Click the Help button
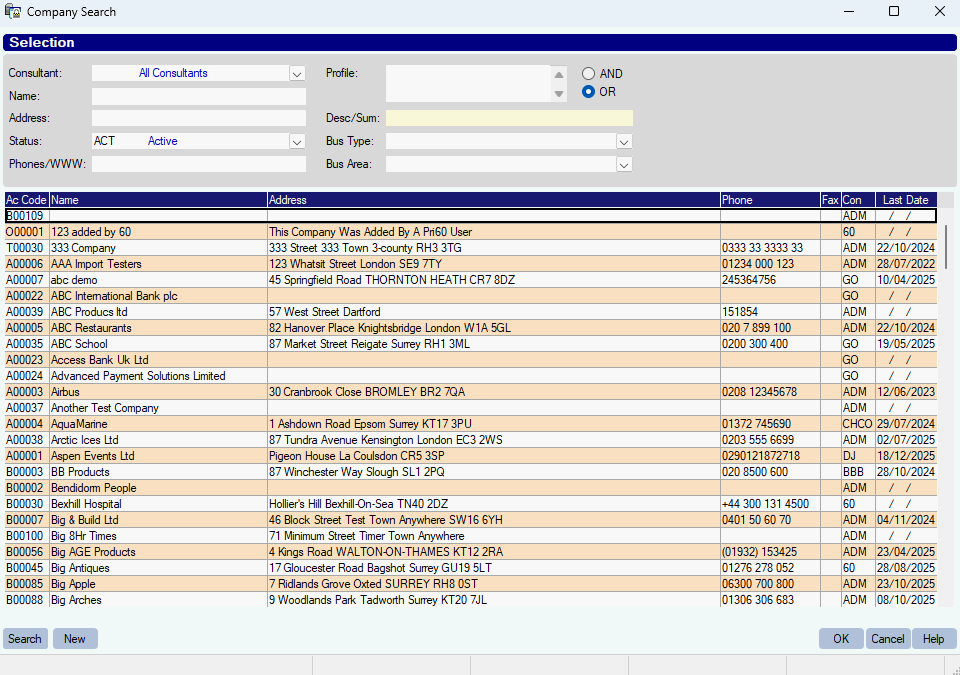Screen dimensions: 960x675 click(934, 639)
